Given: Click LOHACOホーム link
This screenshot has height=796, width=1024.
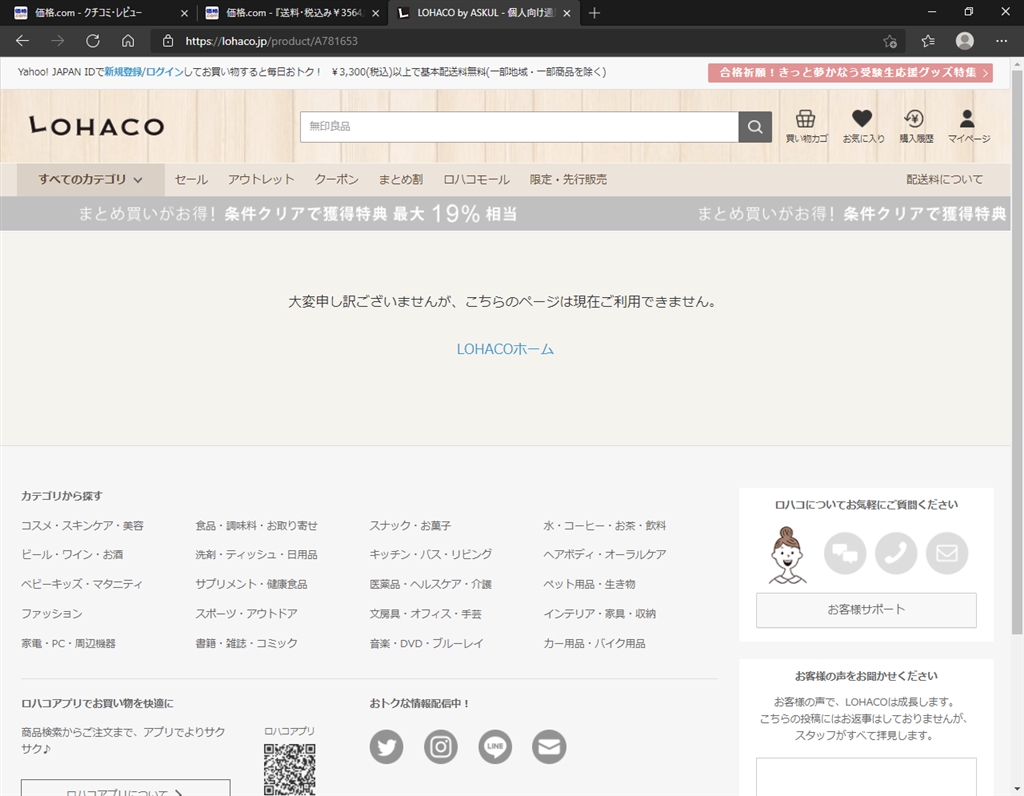Looking at the screenshot, I should pyautogui.click(x=505, y=349).
